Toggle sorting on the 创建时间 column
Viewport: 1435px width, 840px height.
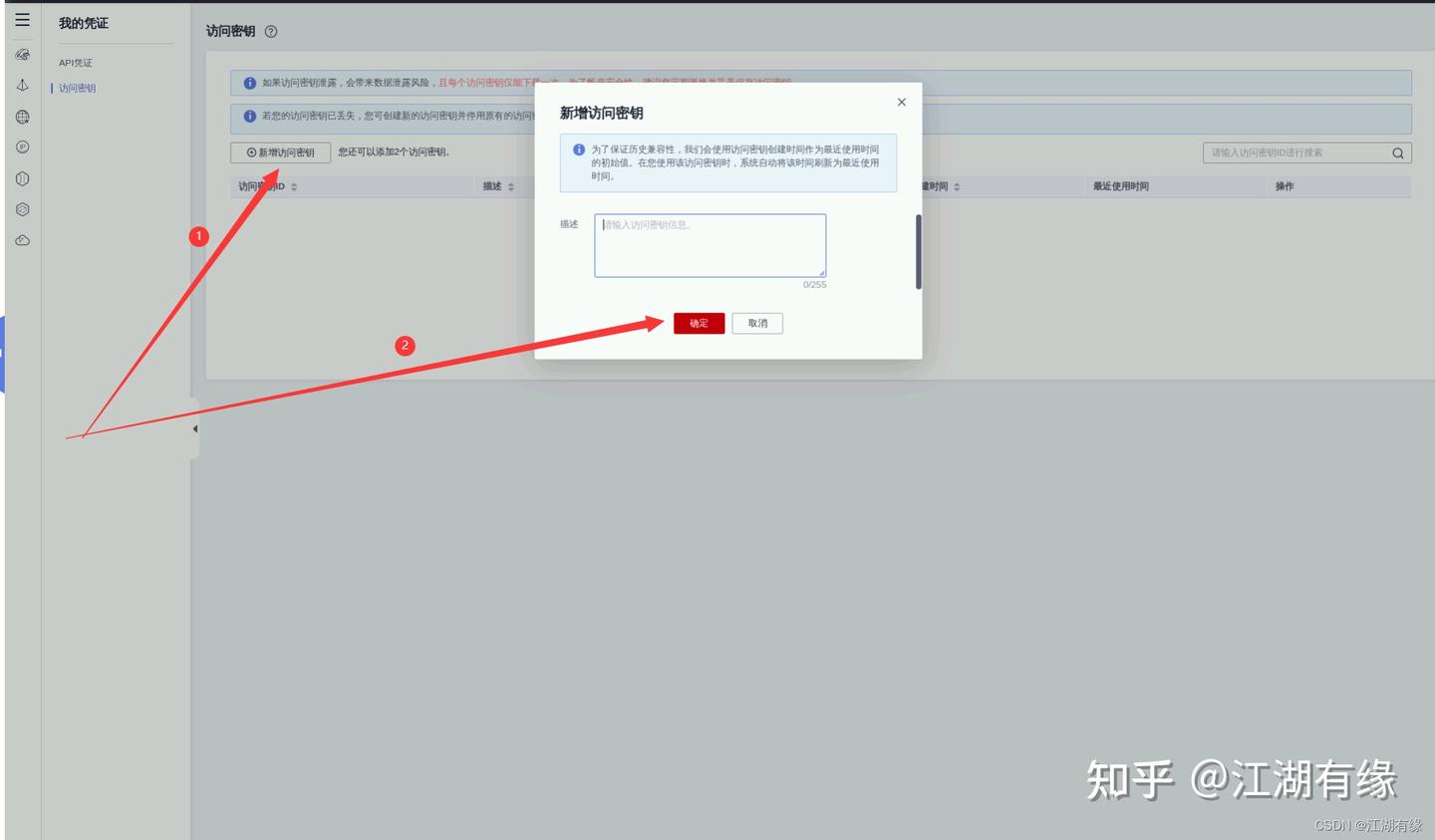955,186
